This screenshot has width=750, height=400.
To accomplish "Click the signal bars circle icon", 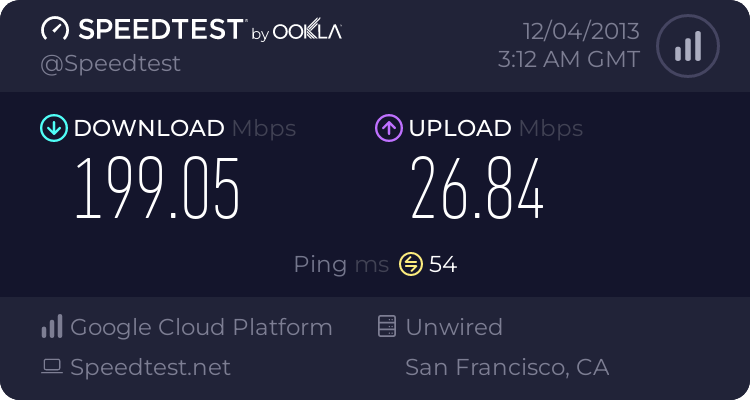I will (x=688, y=46).
